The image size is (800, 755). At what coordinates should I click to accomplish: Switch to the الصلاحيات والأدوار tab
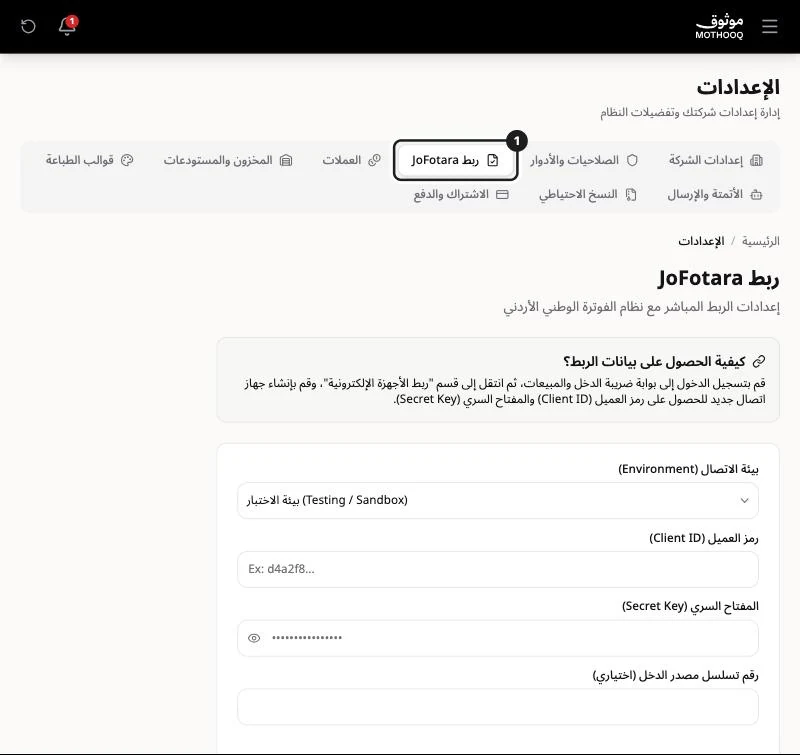coord(584,160)
